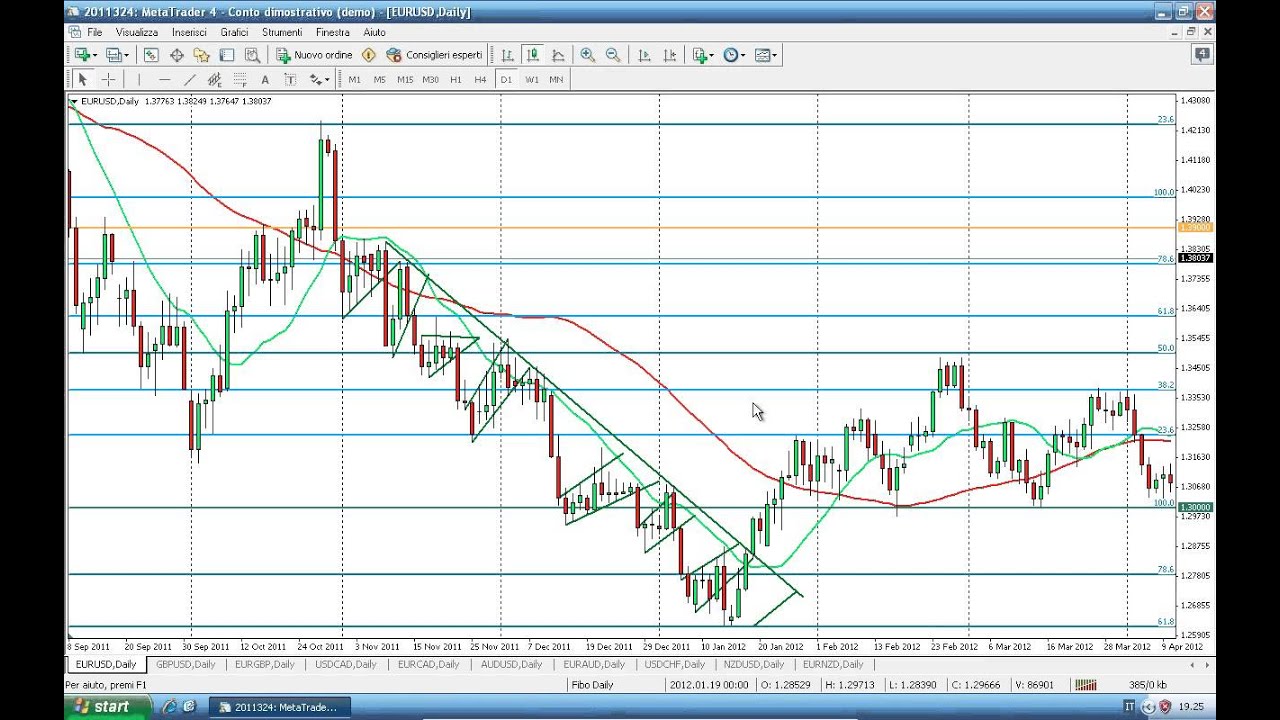
Task: Select the cursor arrow tool
Action: pos(83,79)
